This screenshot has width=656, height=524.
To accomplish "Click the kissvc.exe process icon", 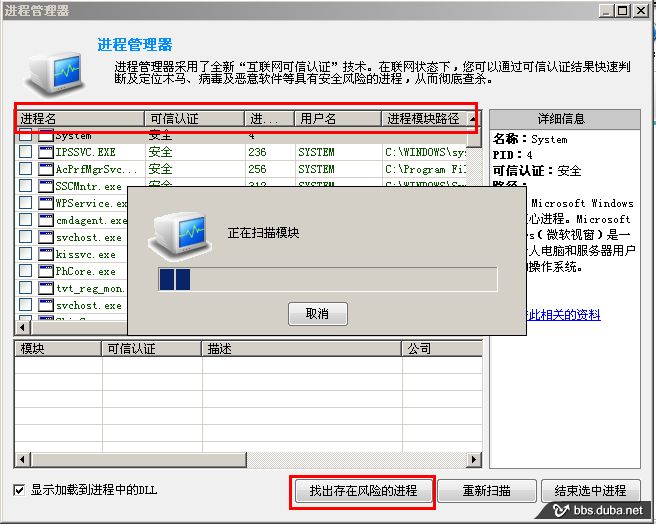I will [46, 254].
